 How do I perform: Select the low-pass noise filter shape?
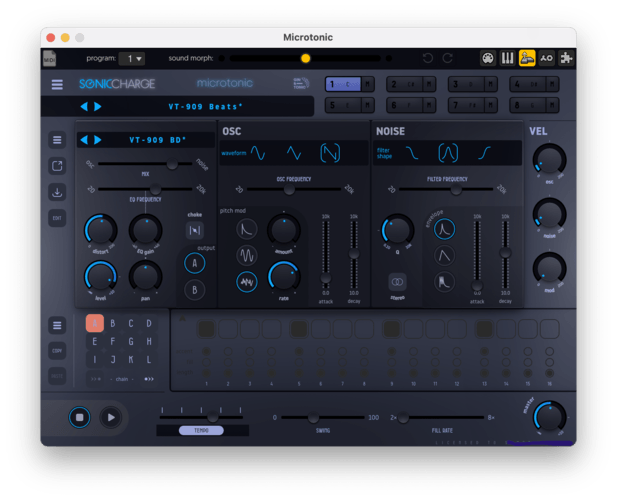(x=412, y=153)
